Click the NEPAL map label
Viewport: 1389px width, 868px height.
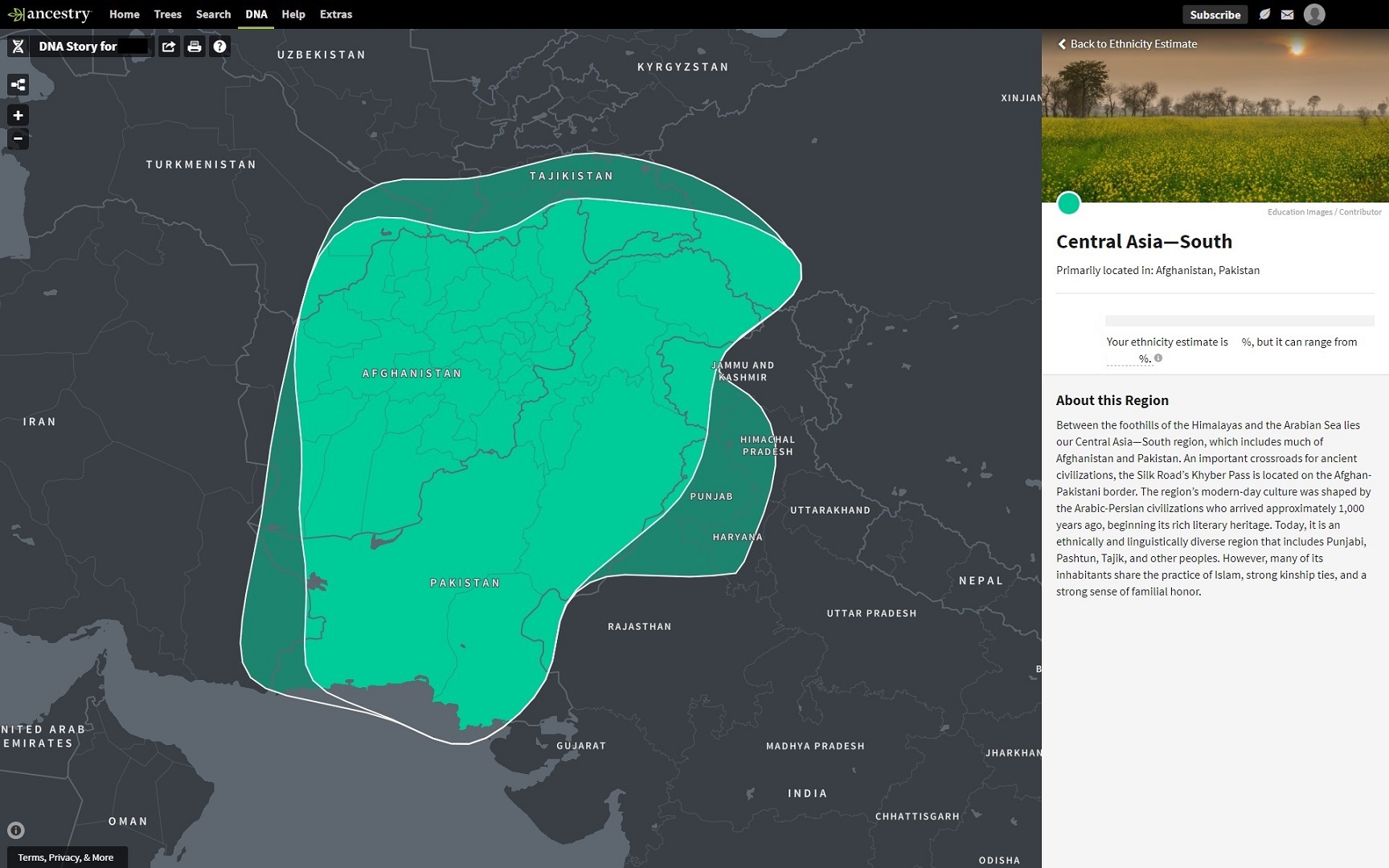tap(981, 581)
